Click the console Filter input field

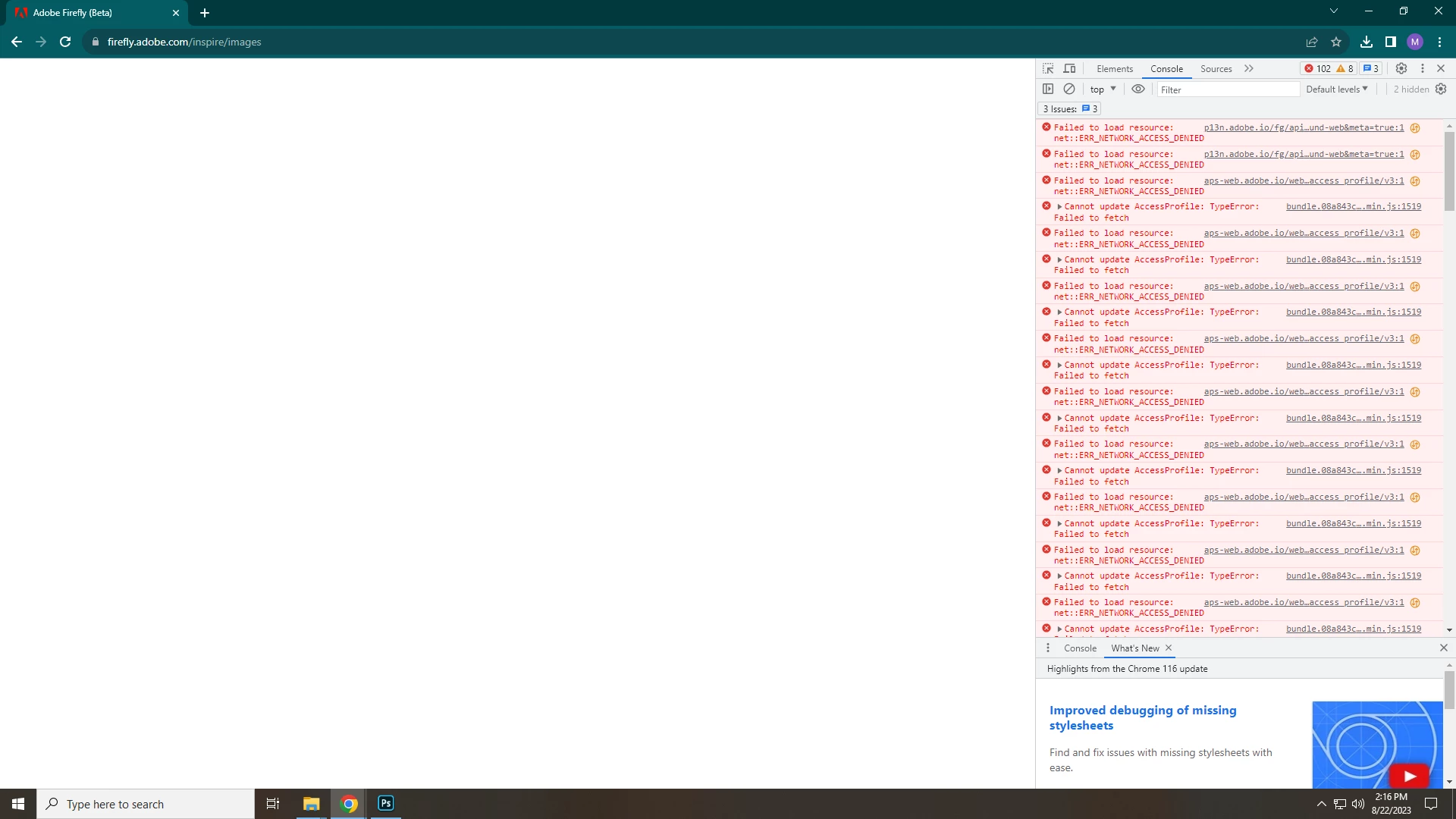pyautogui.click(x=1228, y=89)
